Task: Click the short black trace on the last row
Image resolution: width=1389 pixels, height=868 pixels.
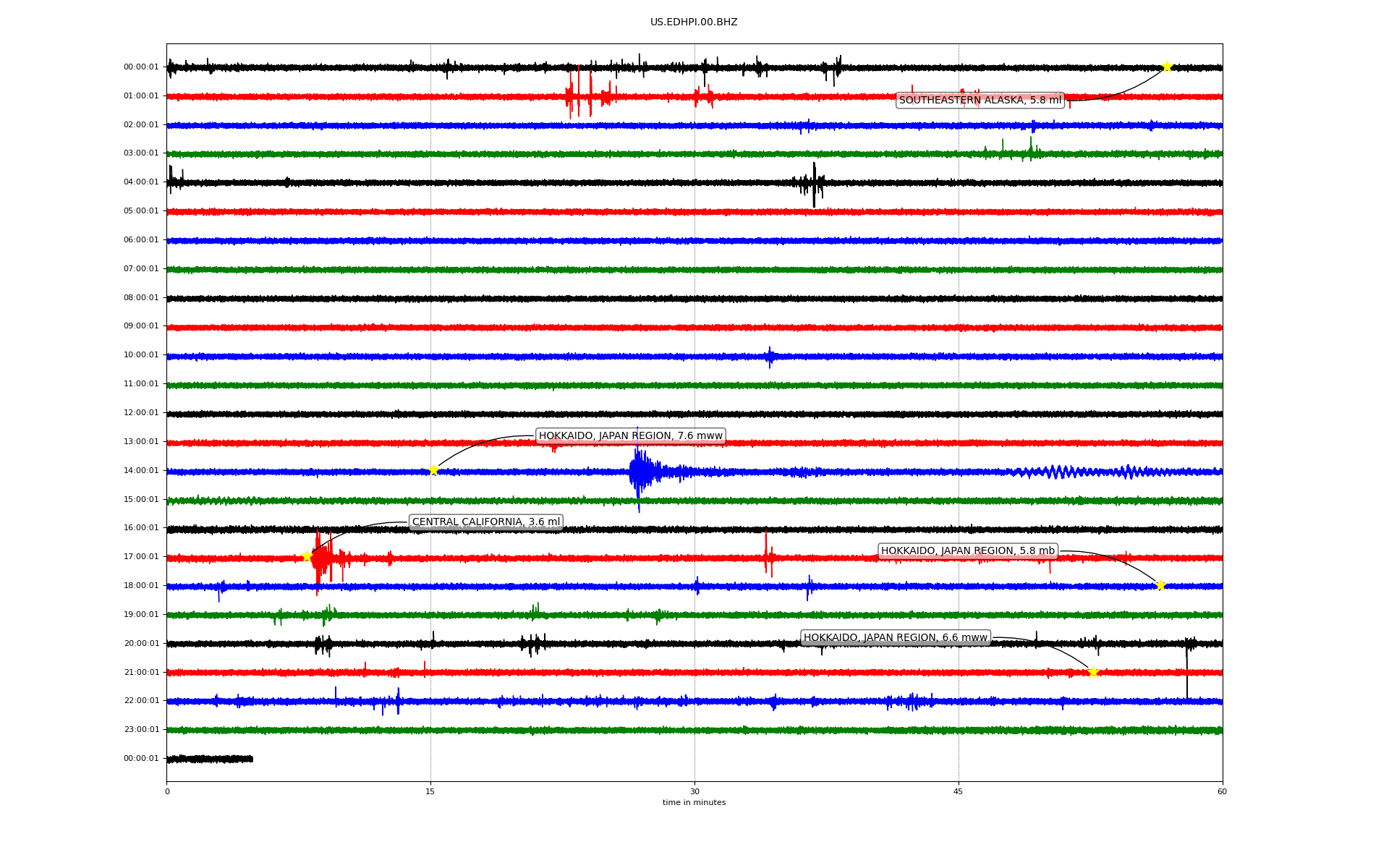Action: point(210,759)
